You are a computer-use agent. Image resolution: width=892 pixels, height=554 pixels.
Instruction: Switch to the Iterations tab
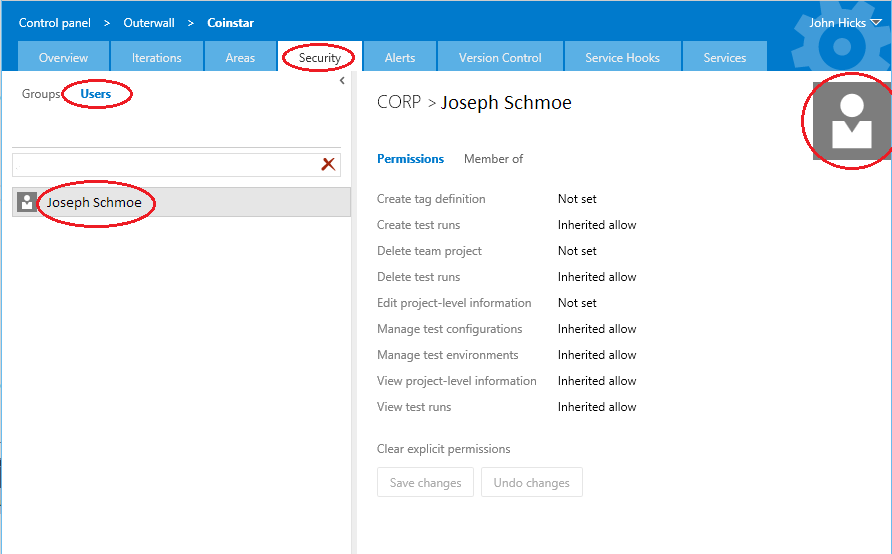coord(156,57)
